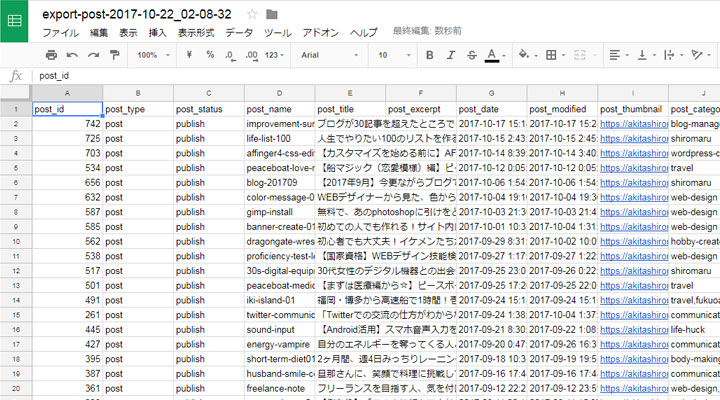This screenshot has height=400, width=720.
Task: Format as currency with yen icon
Action: 189,55
